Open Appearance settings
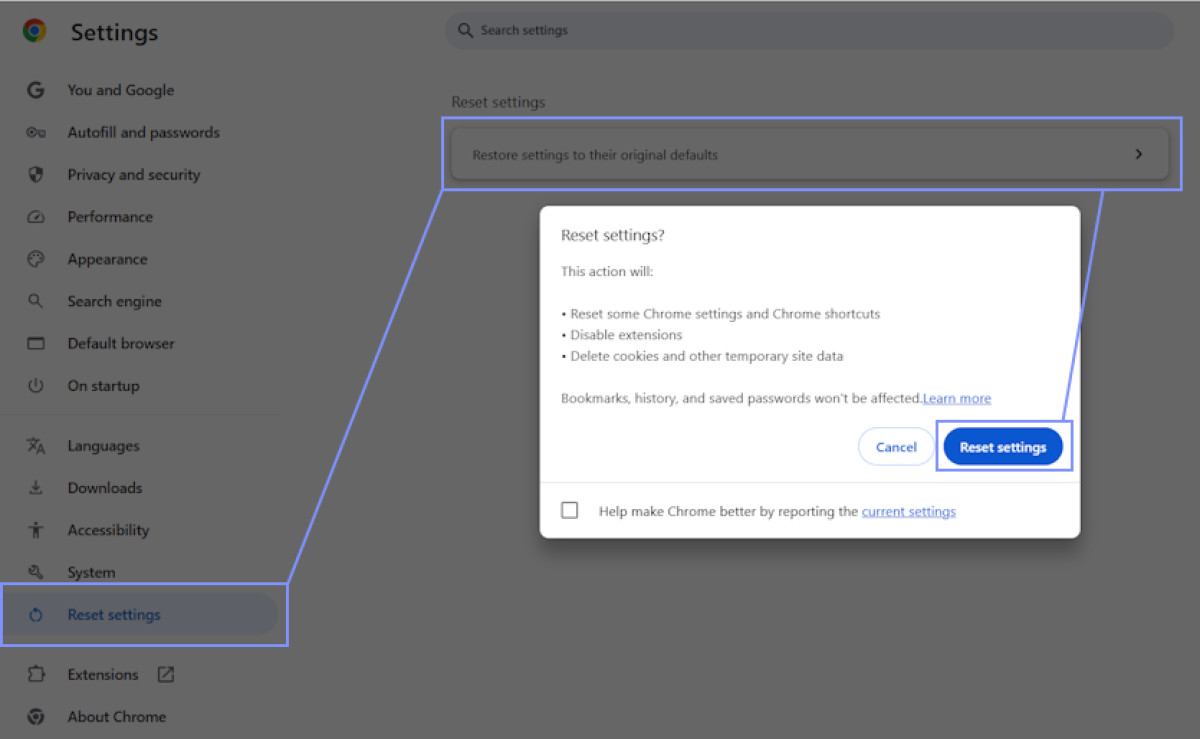 [x=107, y=259]
